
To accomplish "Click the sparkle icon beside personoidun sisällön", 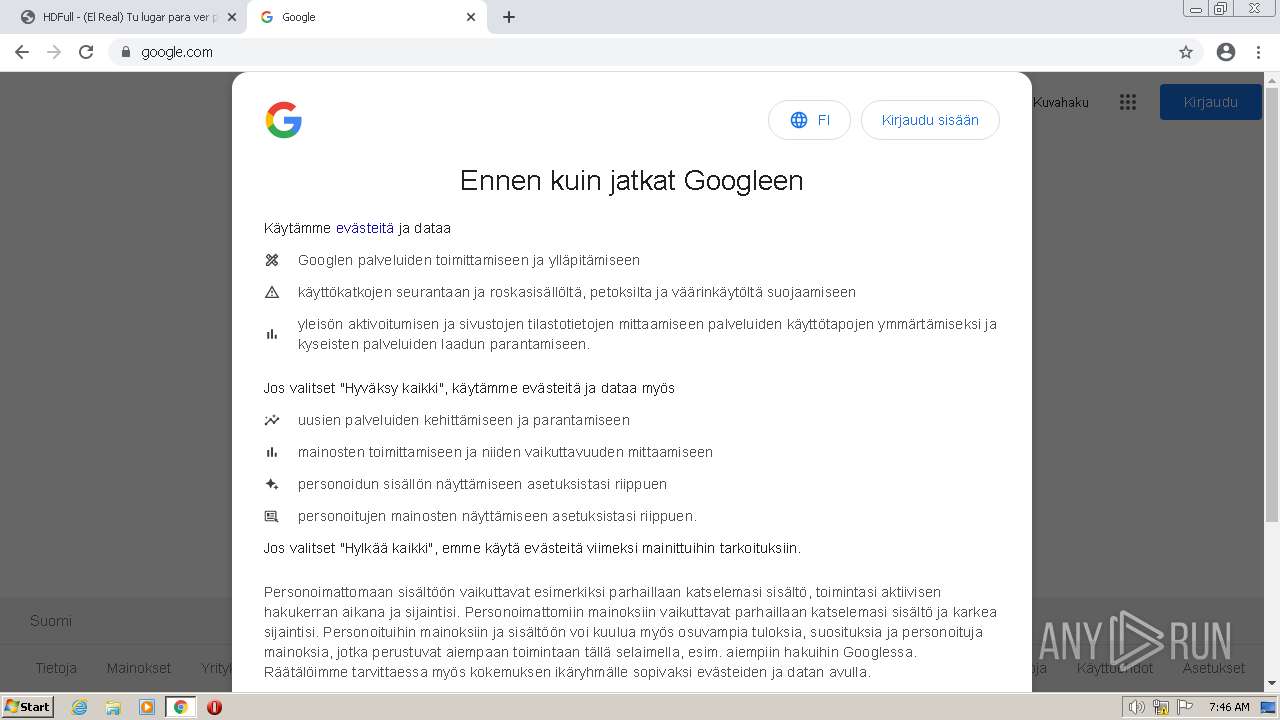I will tap(272, 484).
